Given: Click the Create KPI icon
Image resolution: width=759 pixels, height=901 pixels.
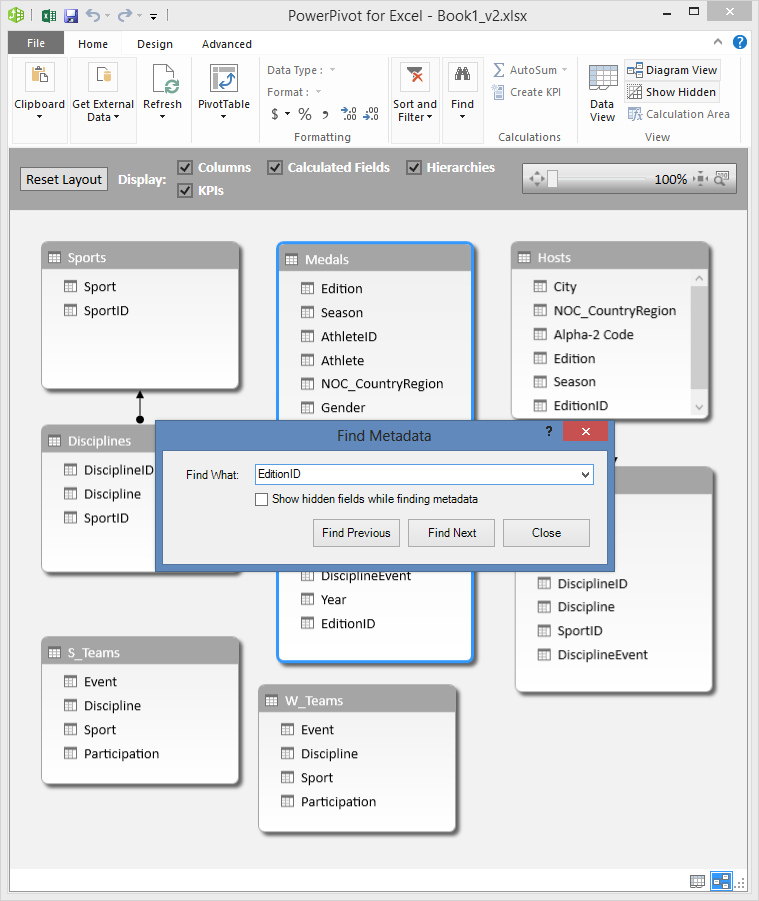Looking at the screenshot, I should coord(498,92).
